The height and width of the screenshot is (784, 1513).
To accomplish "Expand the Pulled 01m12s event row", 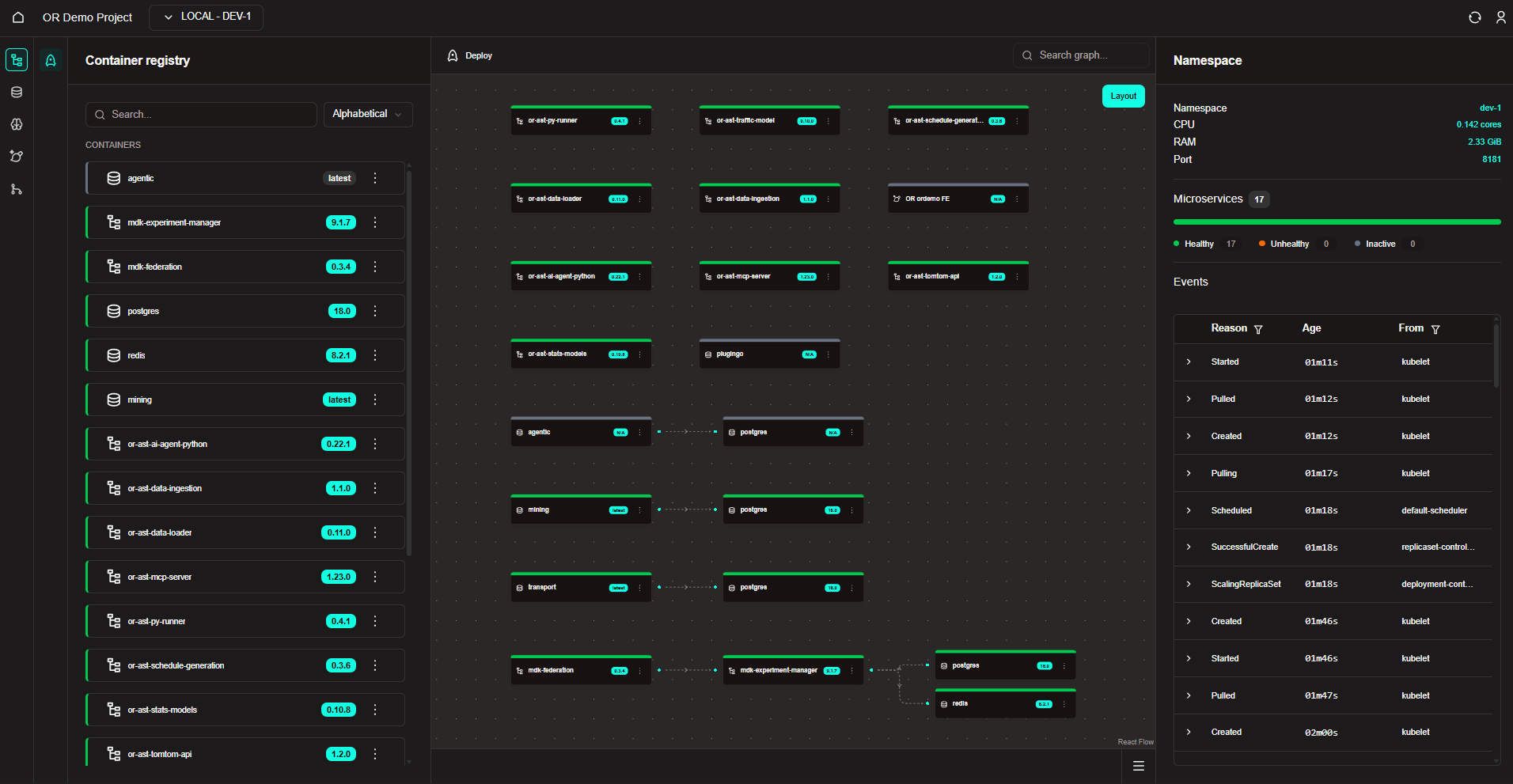I will pyautogui.click(x=1189, y=399).
